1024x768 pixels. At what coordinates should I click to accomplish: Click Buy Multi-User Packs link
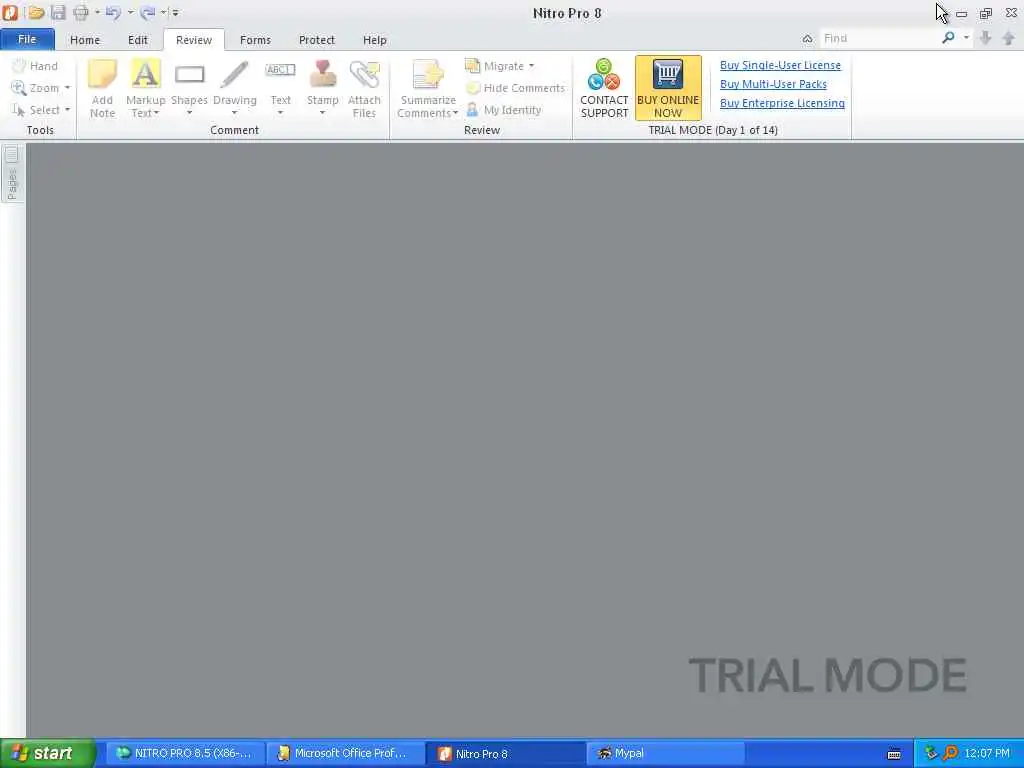pyautogui.click(x=773, y=84)
